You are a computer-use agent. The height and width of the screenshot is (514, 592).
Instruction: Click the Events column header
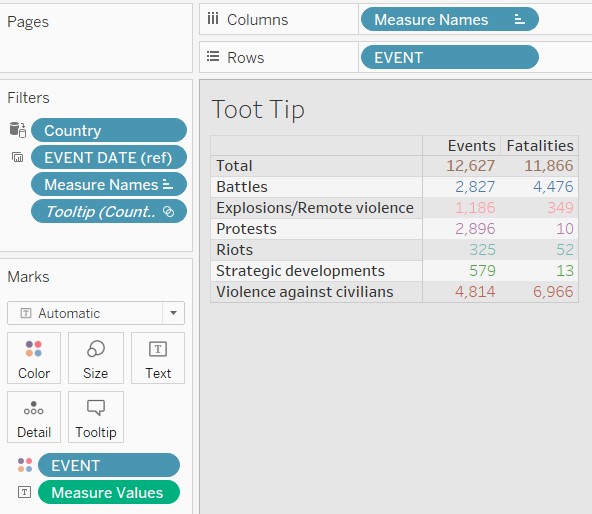click(x=472, y=146)
